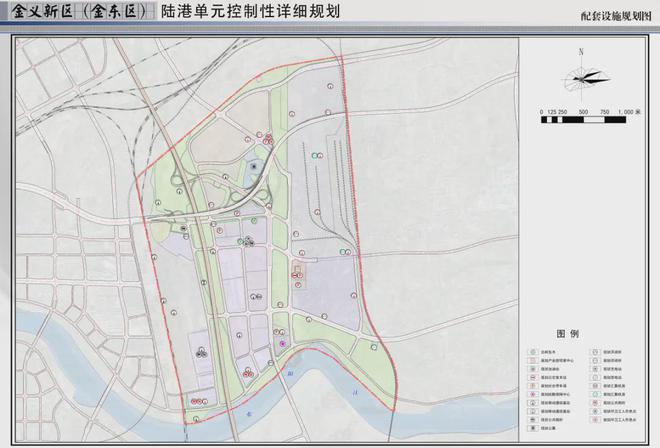The height and width of the screenshot is (448, 660).
Task: Click the magenta facility marker near the river
Action: [x=283, y=343]
